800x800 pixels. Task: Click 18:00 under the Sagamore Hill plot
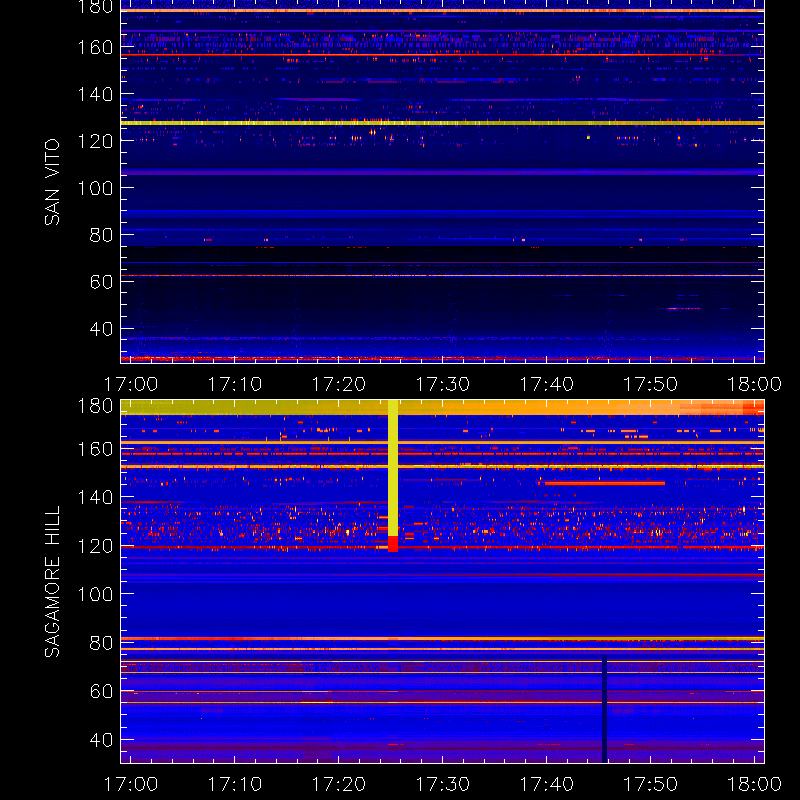point(755,784)
